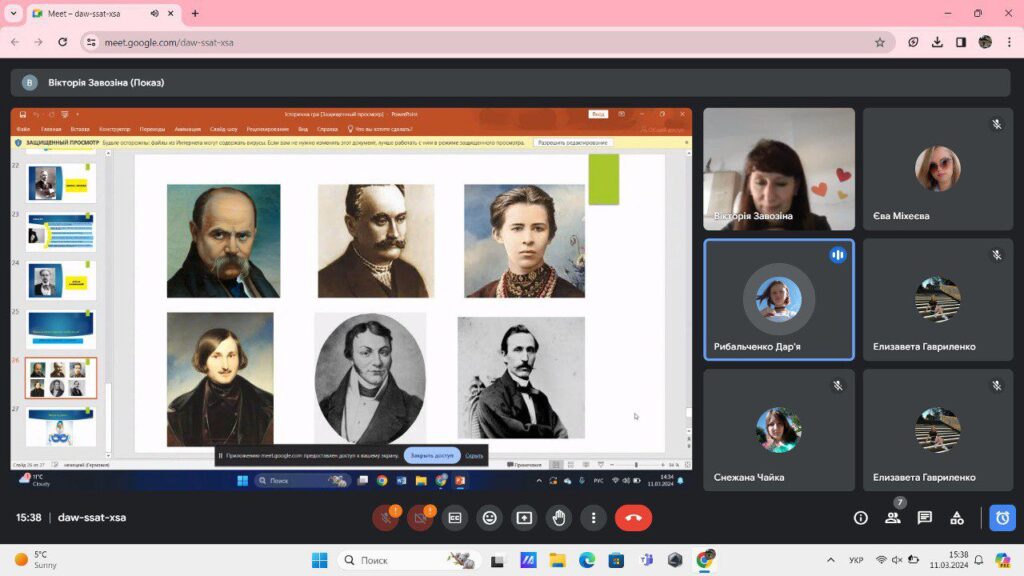Select slide 27 thumbnail with mask
This screenshot has width=1024, height=576.
[61, 427]
